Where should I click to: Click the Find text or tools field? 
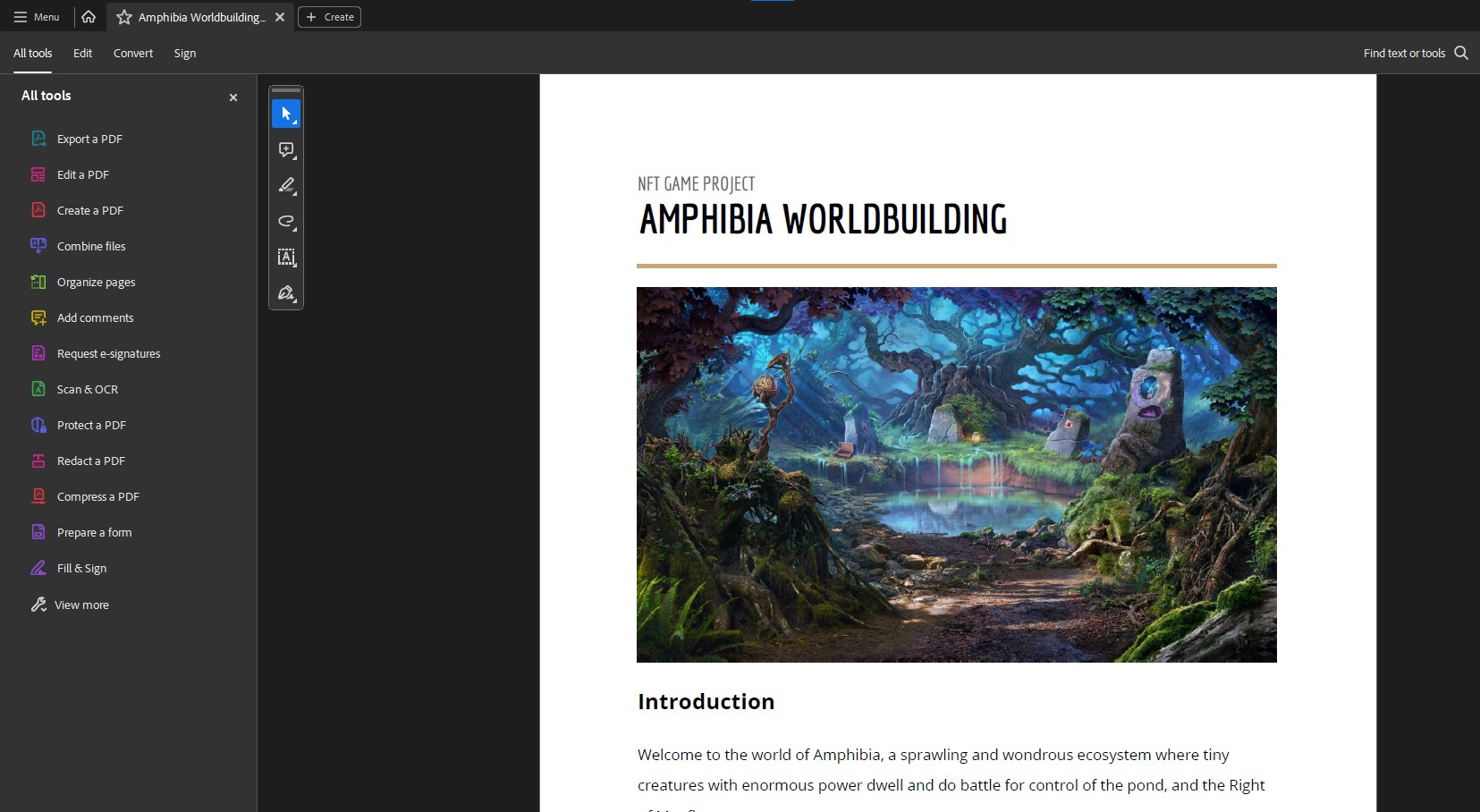(x=1404, y=54)
